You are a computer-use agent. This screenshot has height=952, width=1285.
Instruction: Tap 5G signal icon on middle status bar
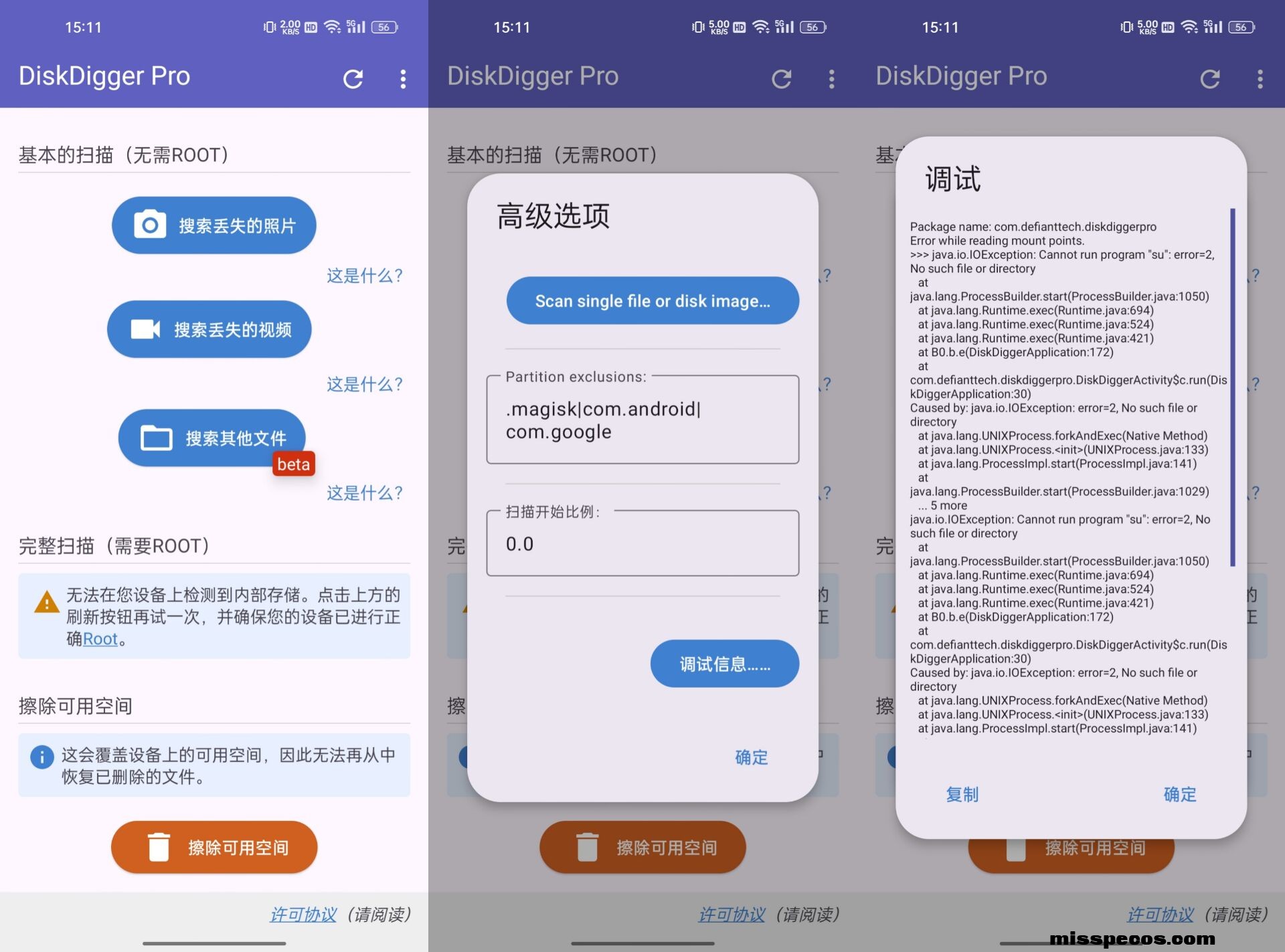(x=784, y=27)
